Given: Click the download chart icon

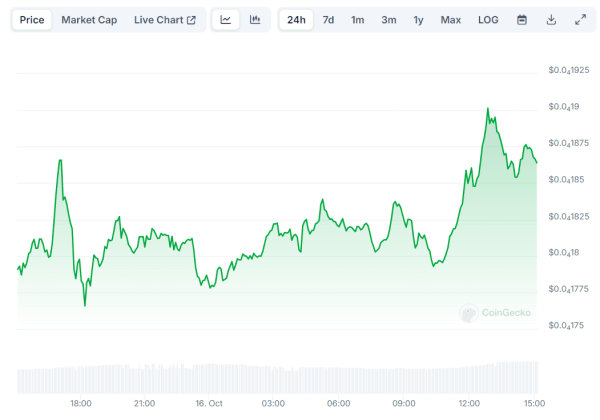Looking at the screenshot, I should (x=551, y=20).
